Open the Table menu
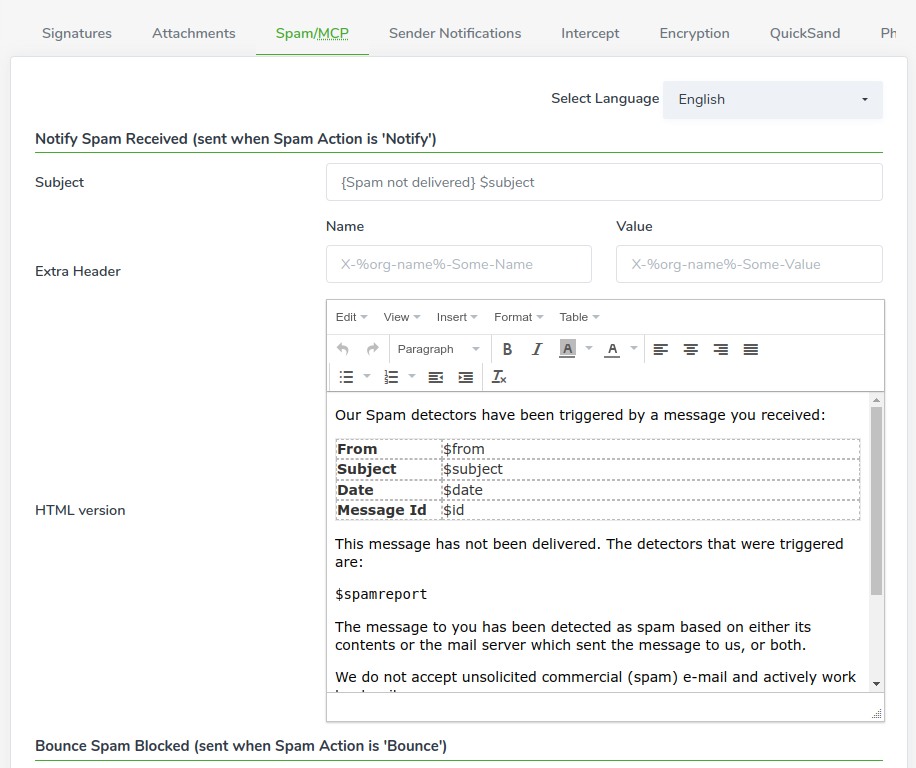This screenshot has width=916, height=768. 579,317
